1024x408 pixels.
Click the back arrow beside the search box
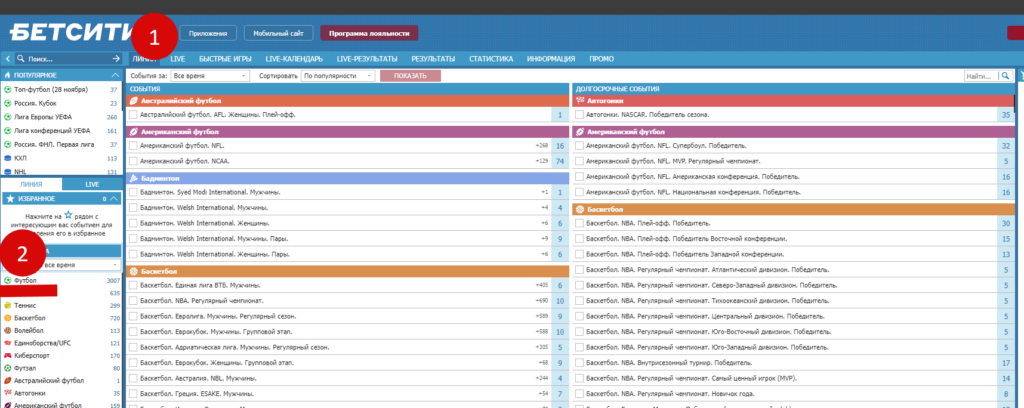tap(7, 59)
